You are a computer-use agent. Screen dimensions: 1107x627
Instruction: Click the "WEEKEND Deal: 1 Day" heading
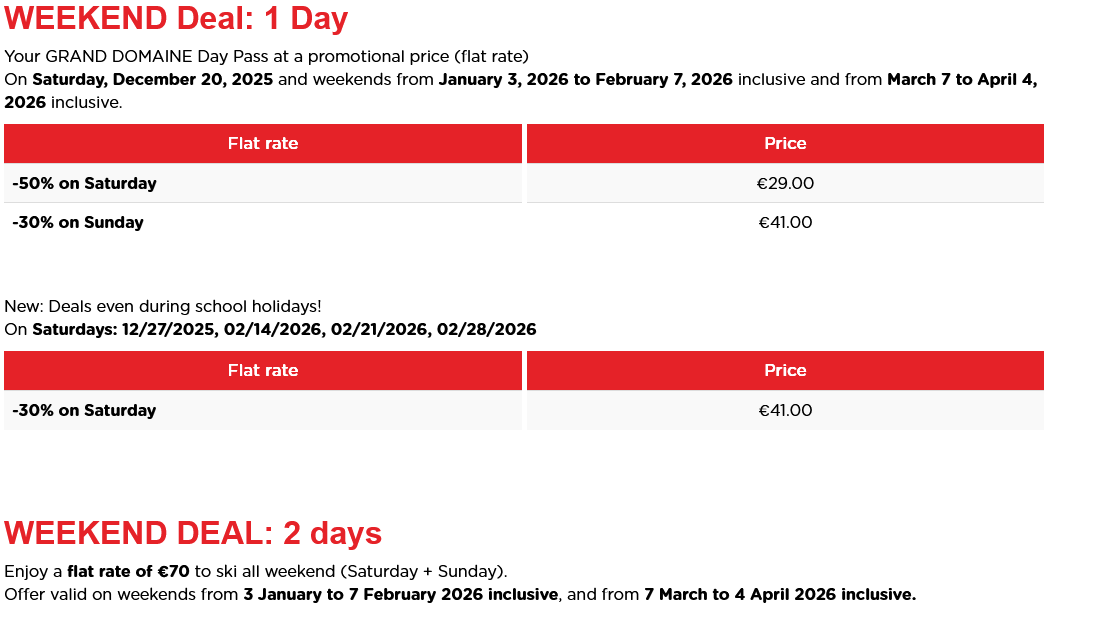click(x=176, y=19)
